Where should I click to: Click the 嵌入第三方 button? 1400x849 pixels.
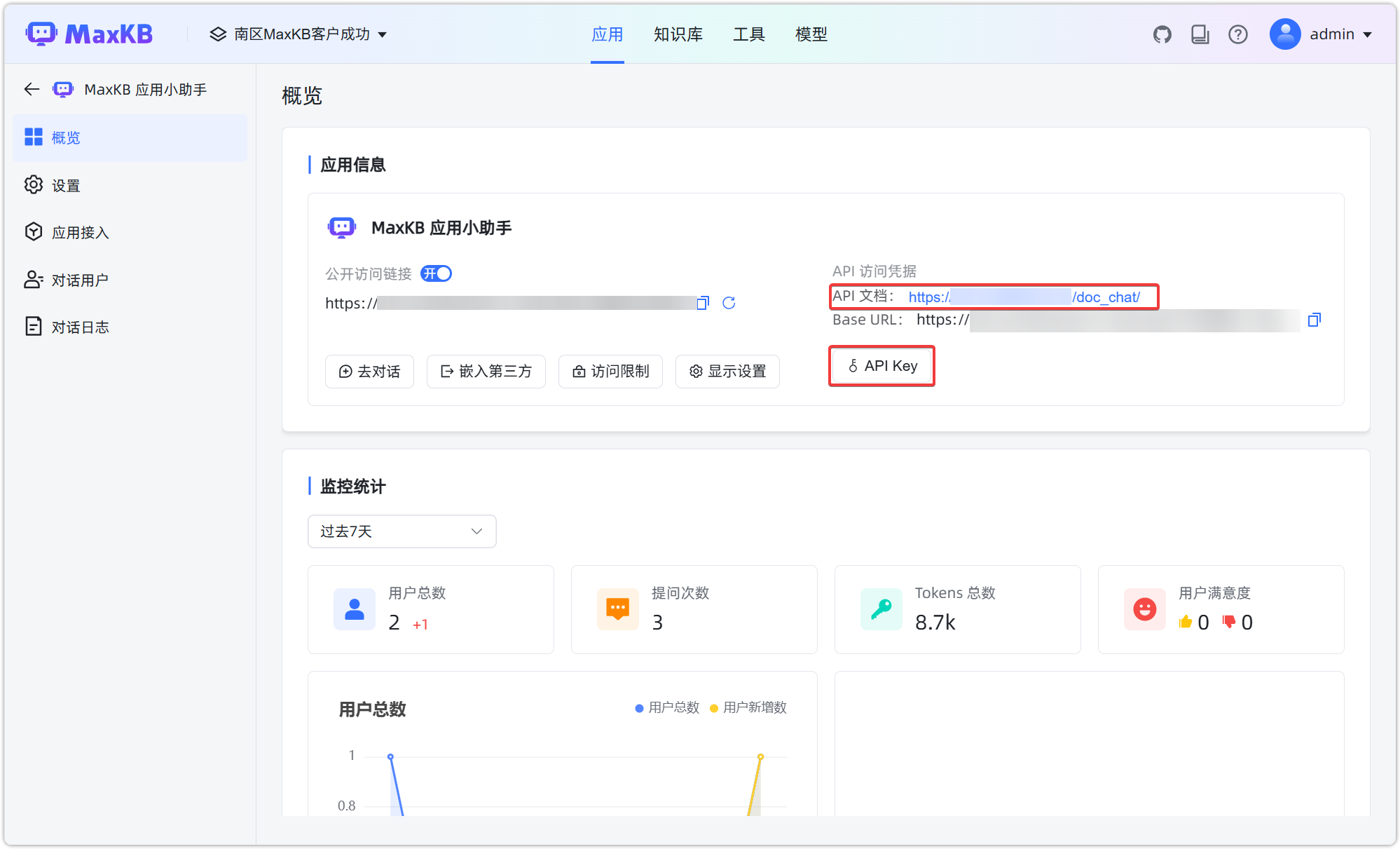click(x=486, y=372)
